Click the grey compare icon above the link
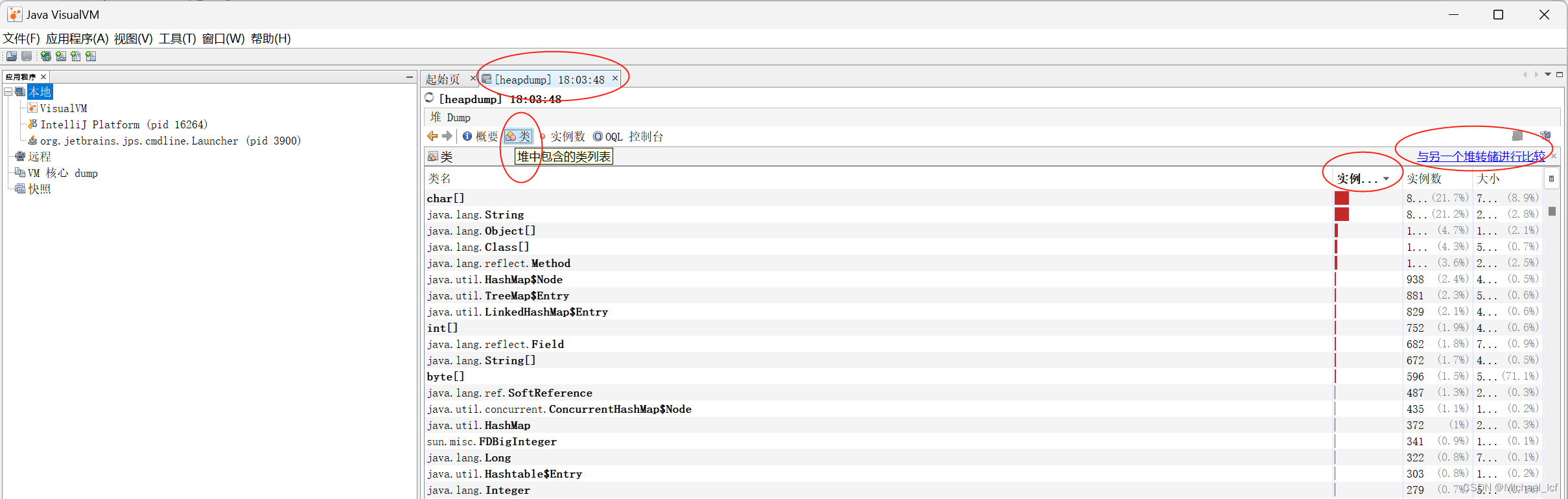The height and width of the screenshot is (499, 1568). pyautogui.click(x=1517, y=135)
